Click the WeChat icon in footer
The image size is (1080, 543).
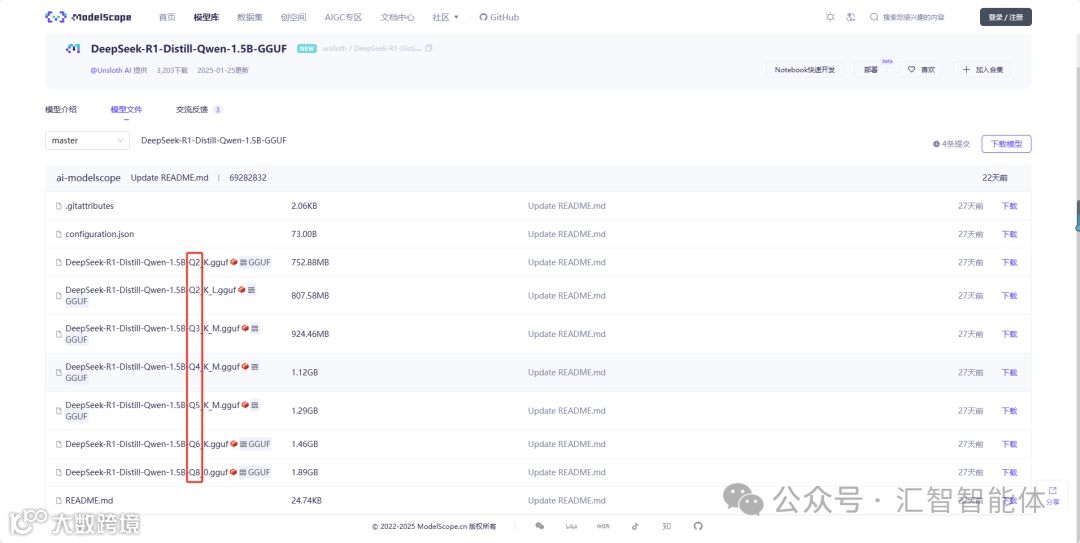(539, 526)
